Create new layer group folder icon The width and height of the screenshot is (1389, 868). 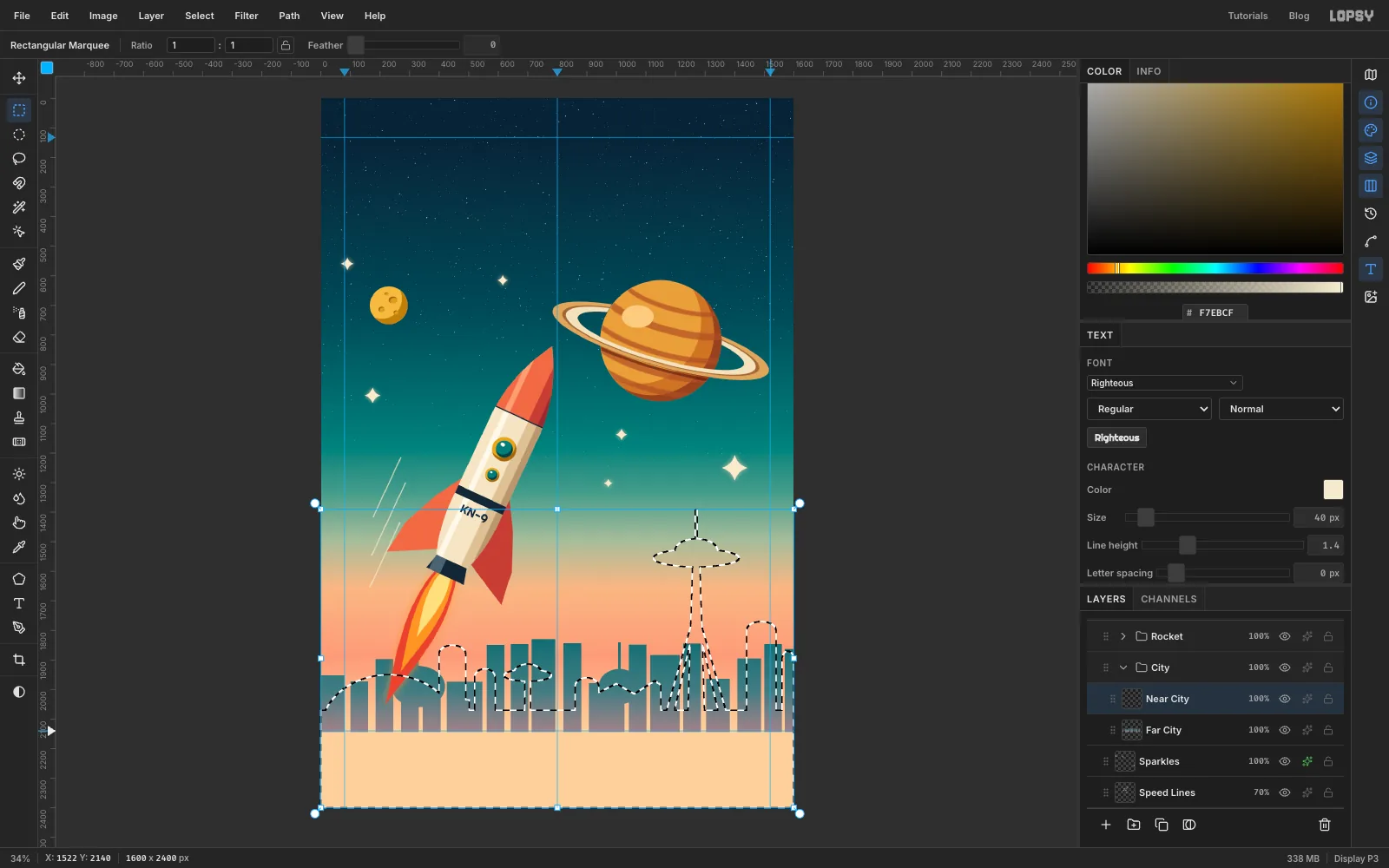[1134, 825]
